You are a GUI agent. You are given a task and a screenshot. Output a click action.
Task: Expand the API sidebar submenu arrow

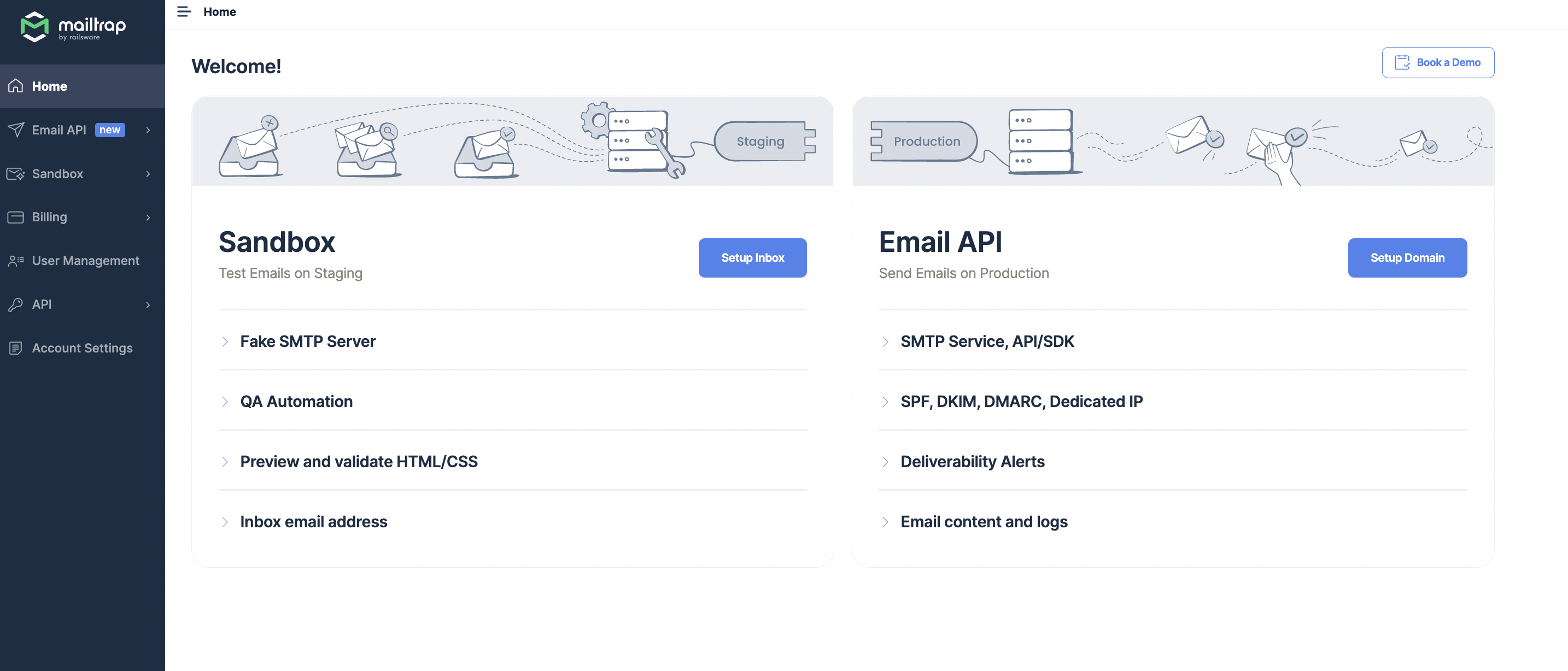pos(148,304)
